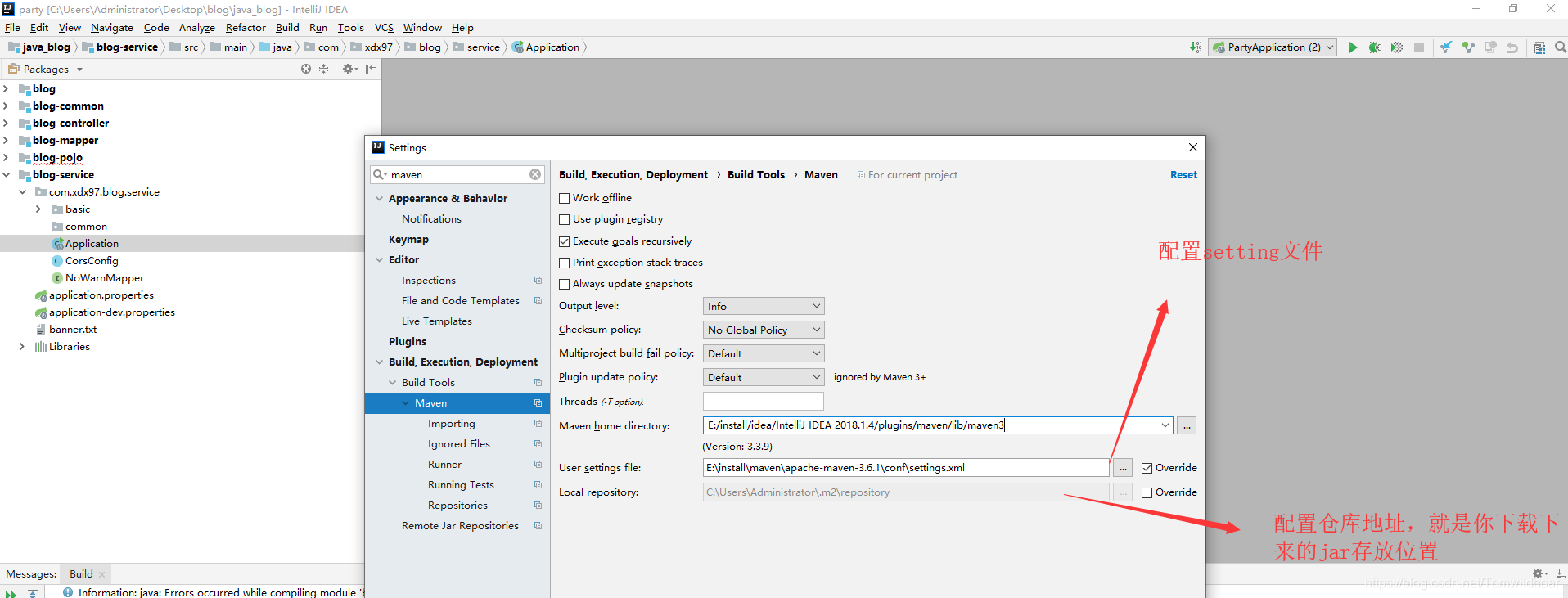This screenshot has height=598, width=1568.
Task: Collapse the Appearance & Behavior settings node
Action: point(380,198)
